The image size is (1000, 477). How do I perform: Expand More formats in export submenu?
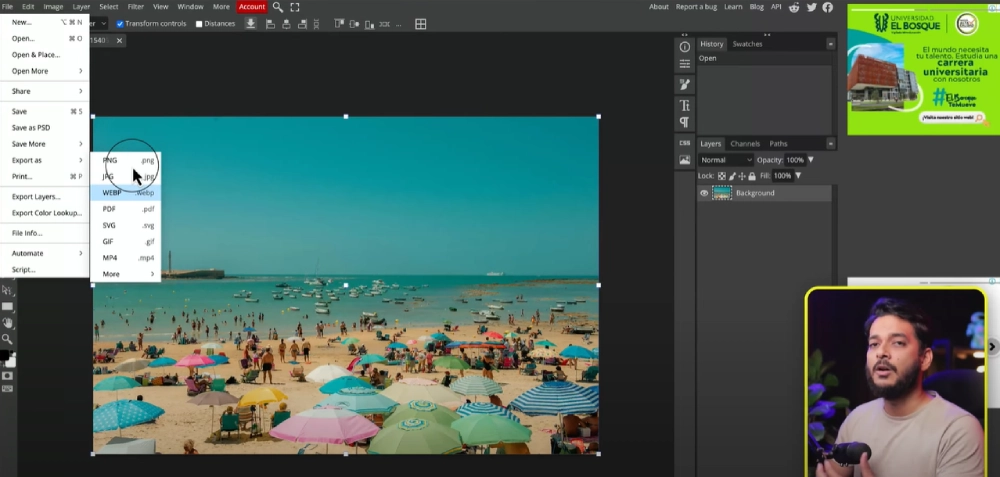[126, 274]
